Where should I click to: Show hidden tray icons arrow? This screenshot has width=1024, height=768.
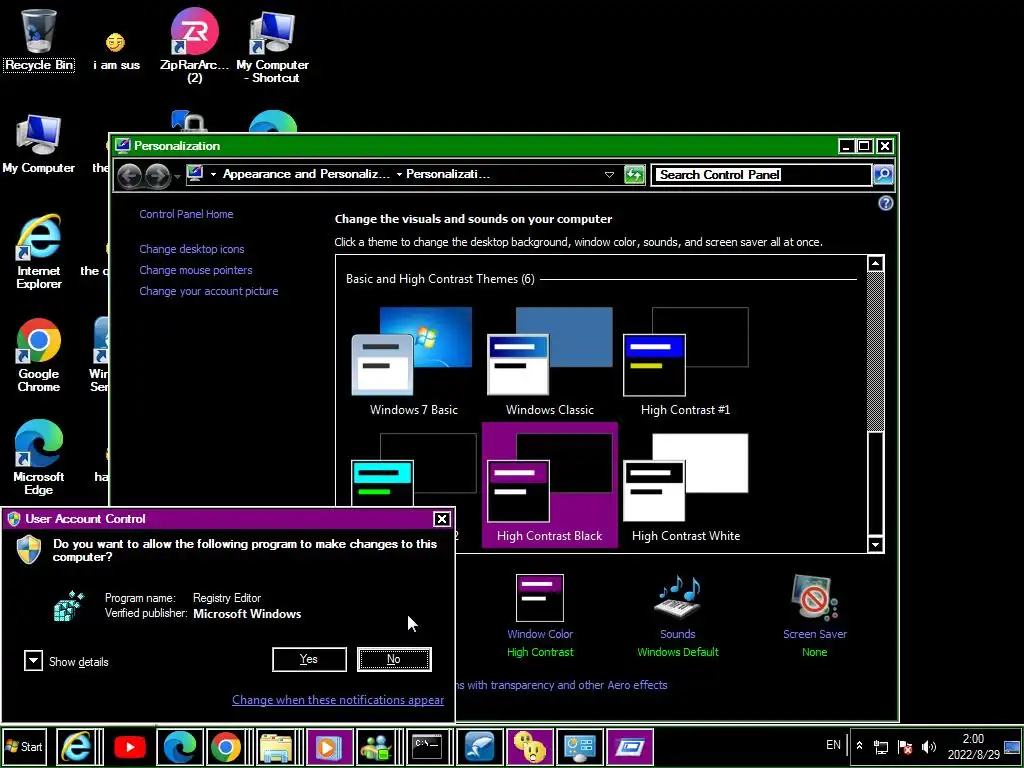859,746
